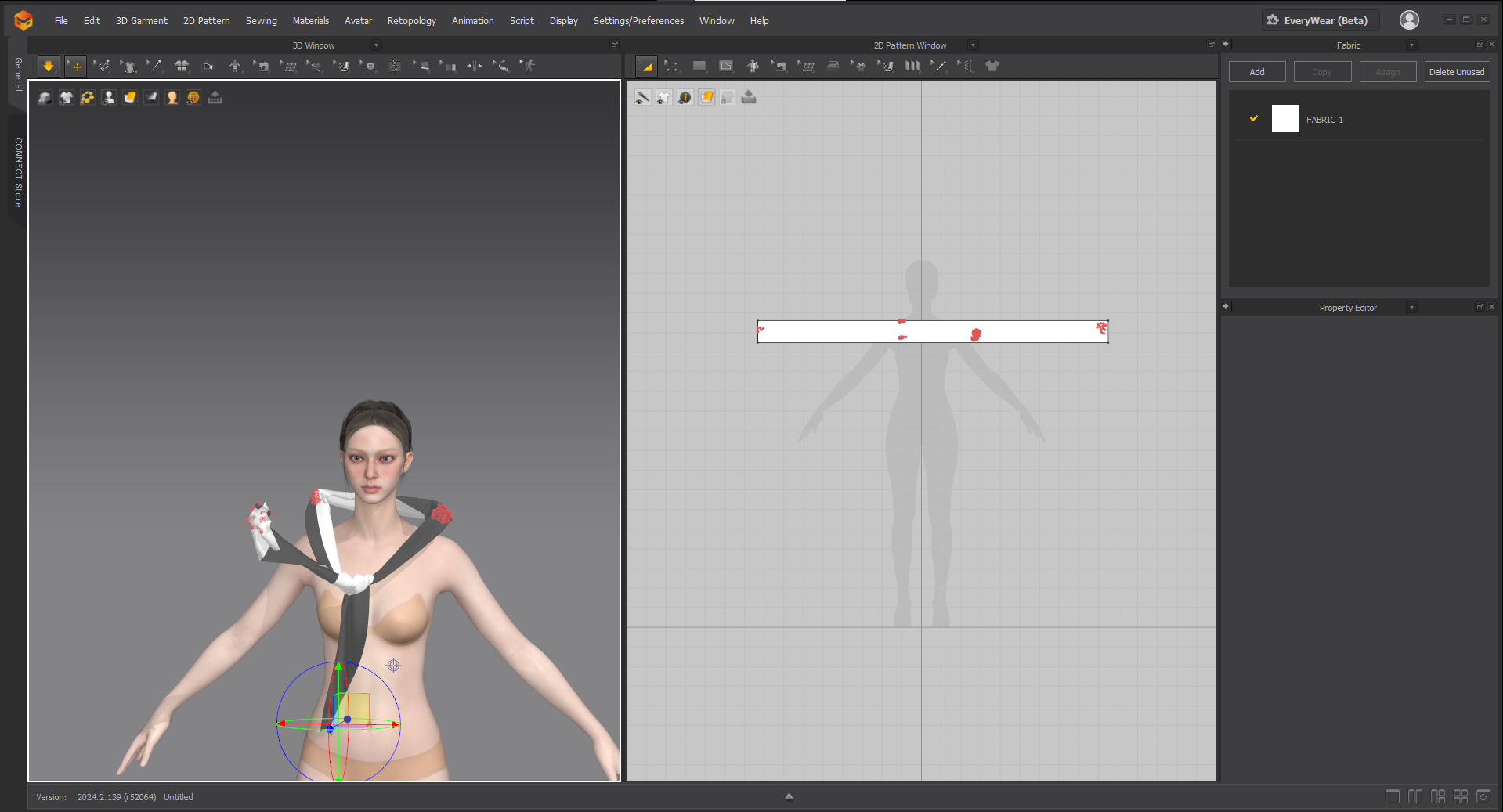Screen dimensions: 1503x812
Task: Expand the CONNECT Store side tab
Action: (18, 172)
